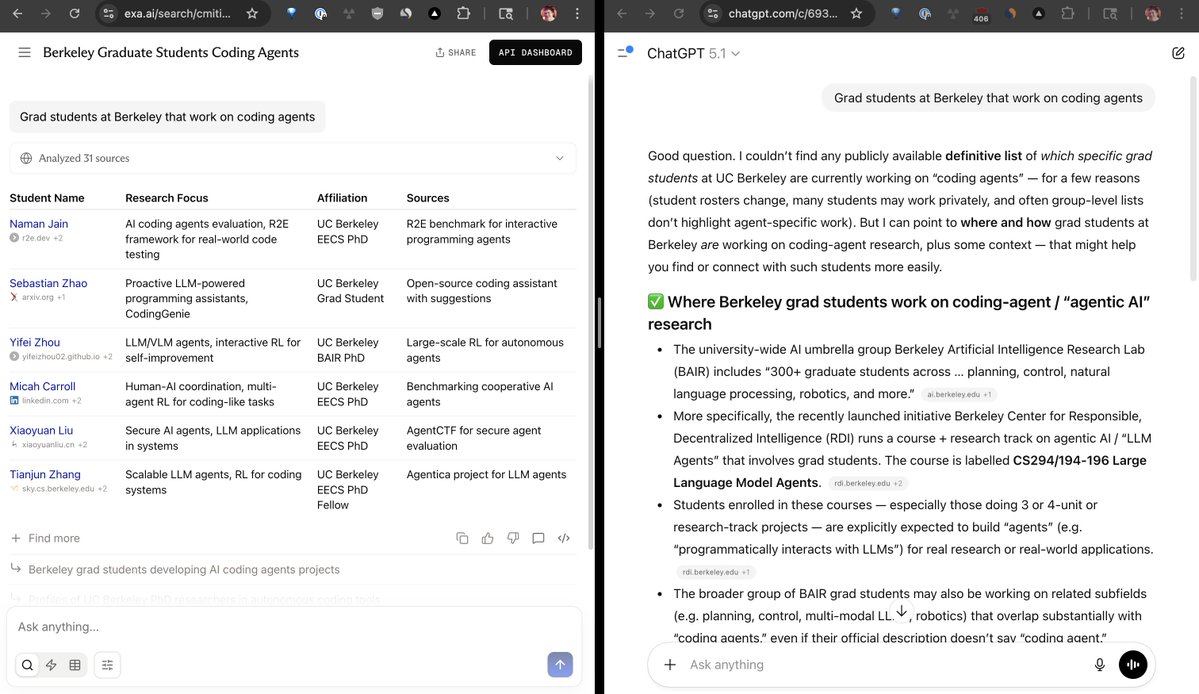Select the suggested query about AI coding agents projects
The image size is (1199, 694).
(184, 569)
